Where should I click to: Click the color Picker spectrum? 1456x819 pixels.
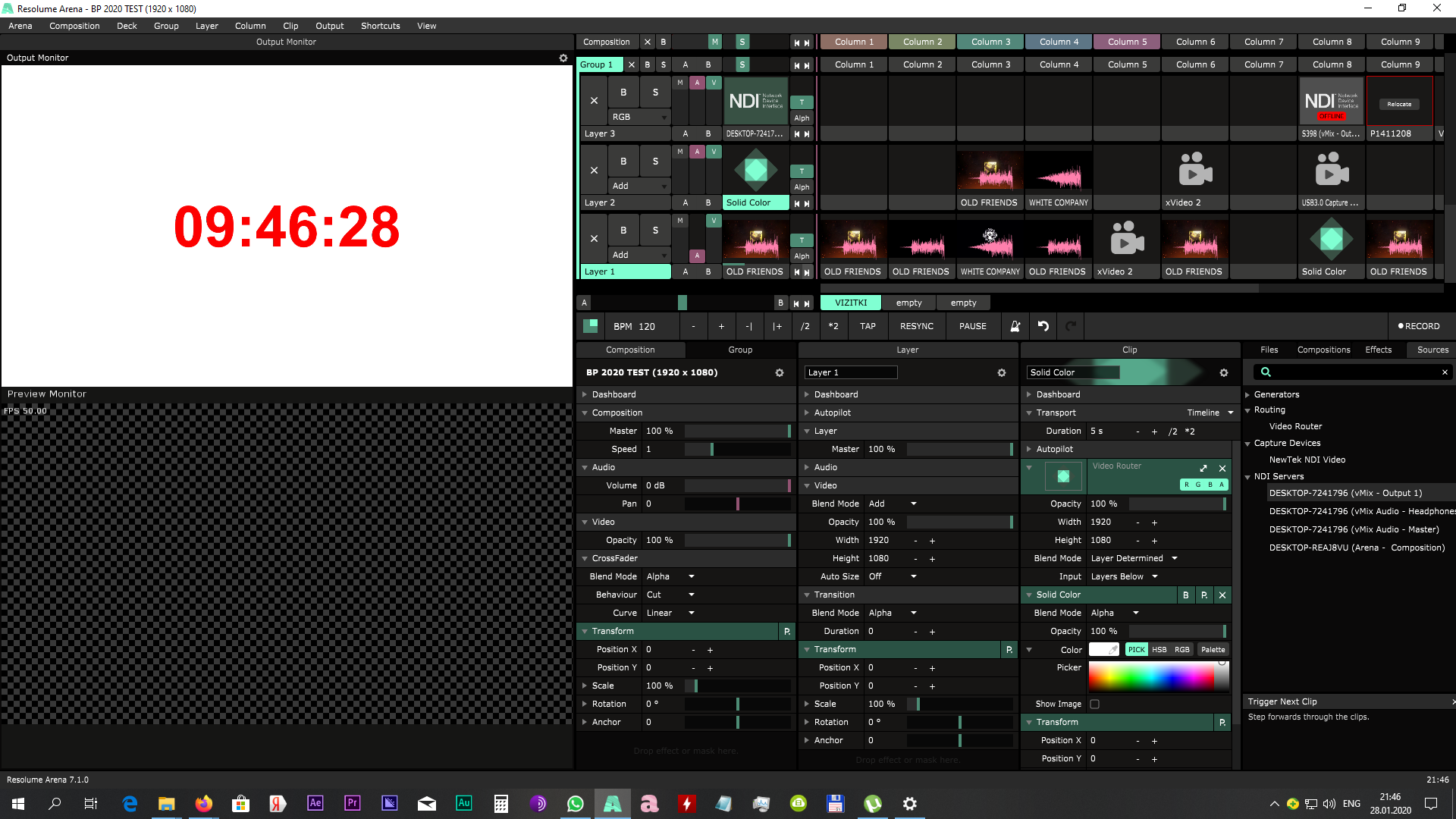pos(1151,676)
